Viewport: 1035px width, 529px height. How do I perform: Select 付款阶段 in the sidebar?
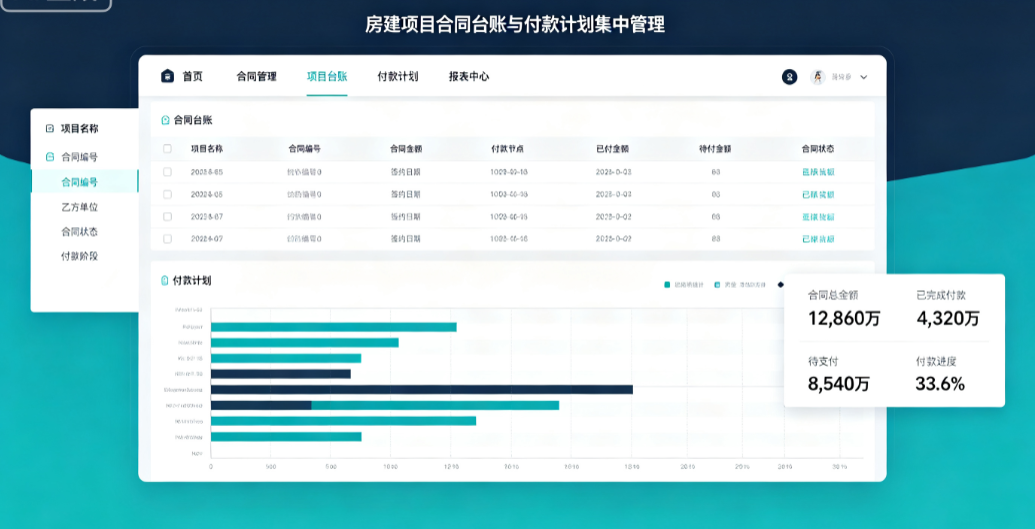79,256
